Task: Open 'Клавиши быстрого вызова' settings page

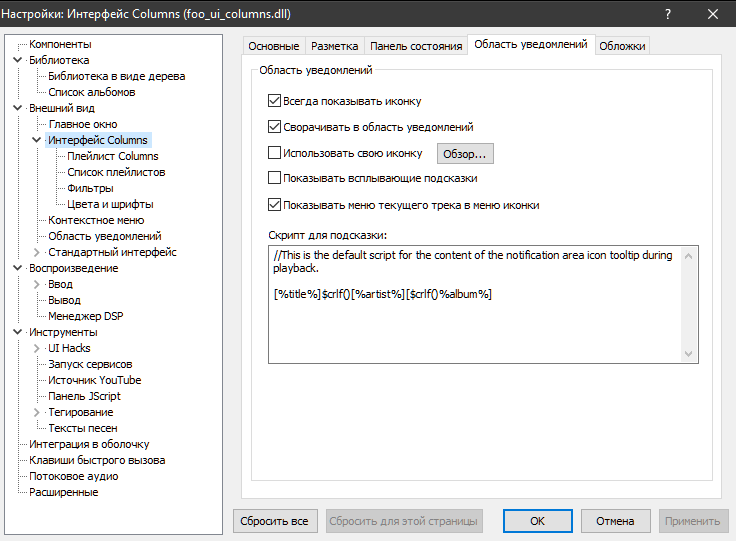Action: pyautogui.click(x=97, y=460)
